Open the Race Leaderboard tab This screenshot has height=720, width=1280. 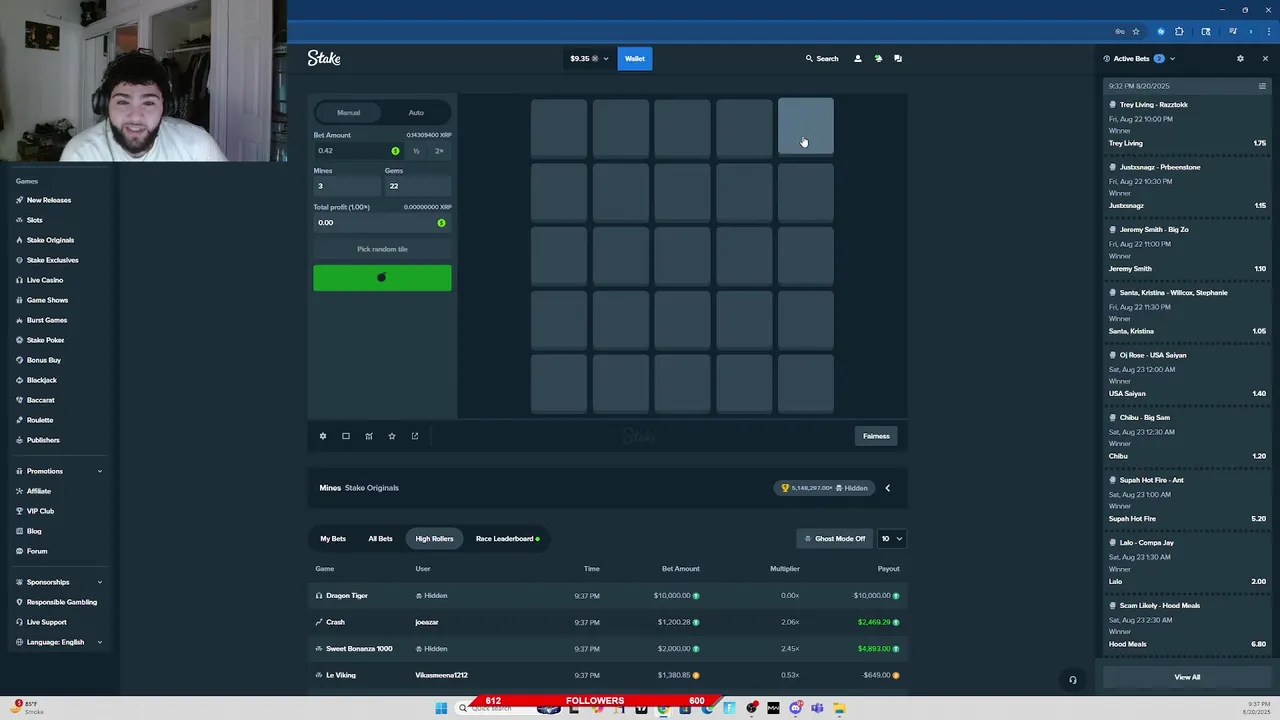point(507,539)
